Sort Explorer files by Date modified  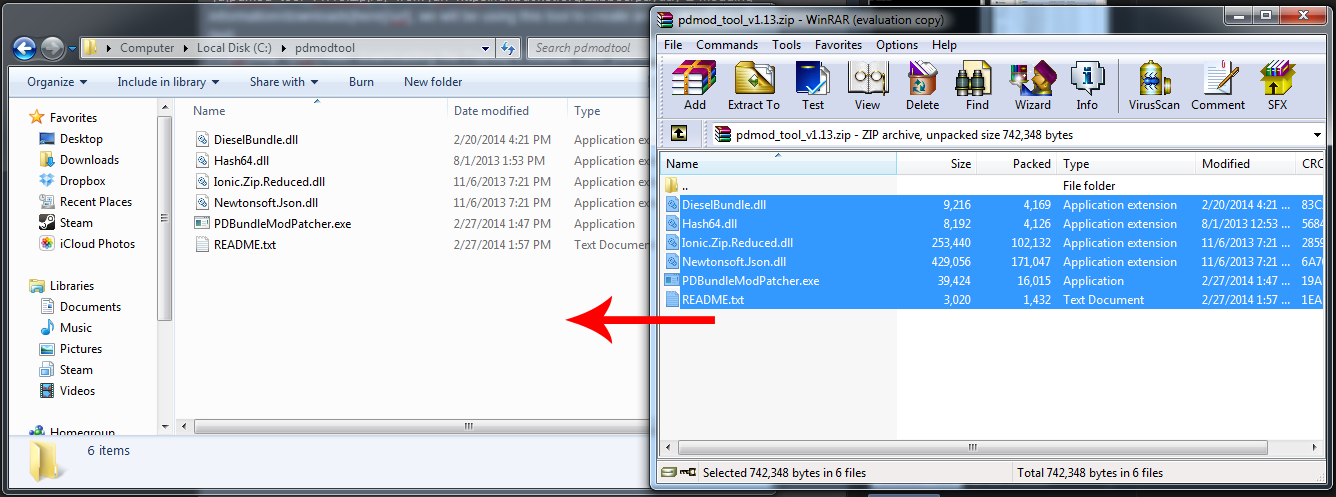point(507,111)
